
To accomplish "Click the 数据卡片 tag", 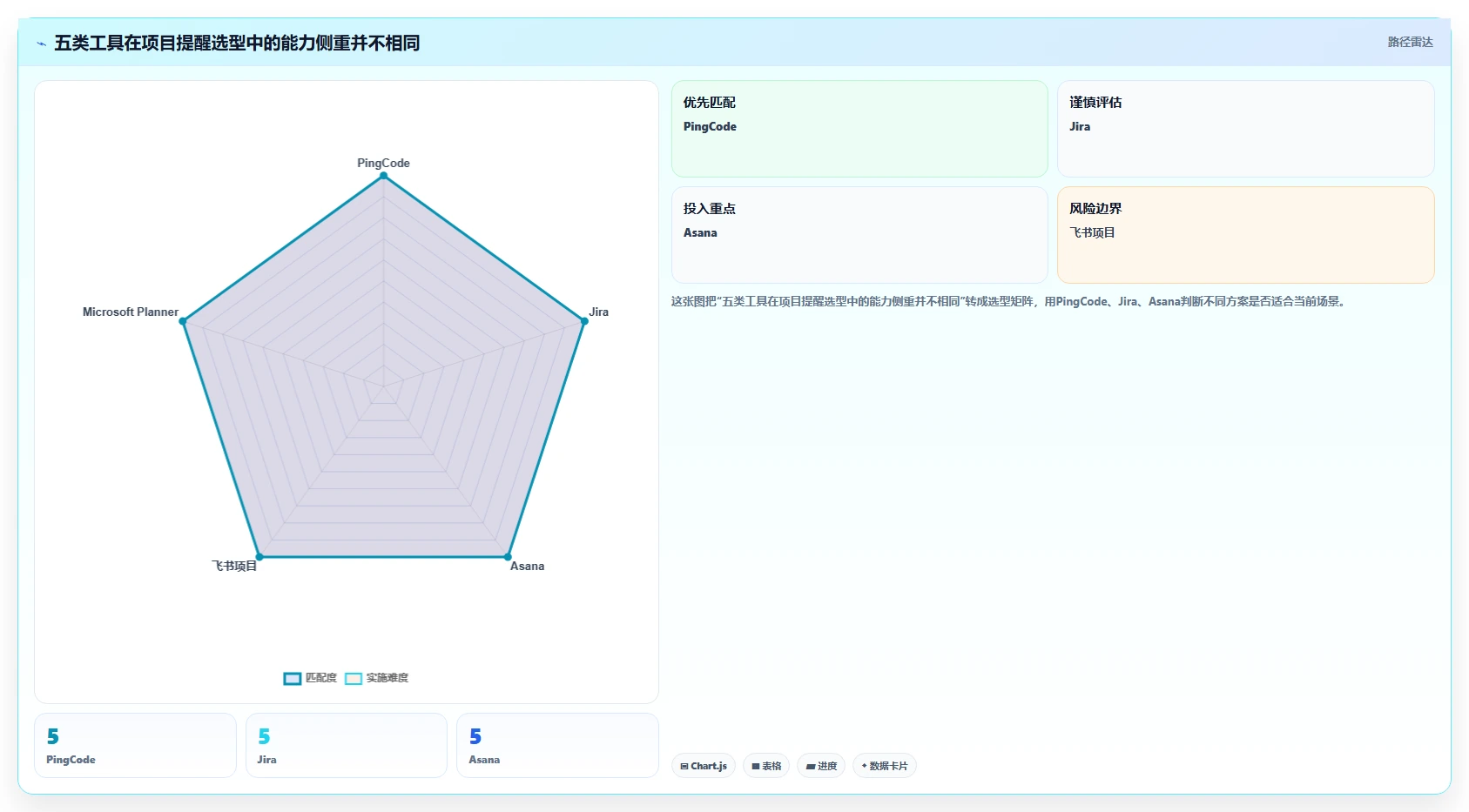I will tap(885, 766).
